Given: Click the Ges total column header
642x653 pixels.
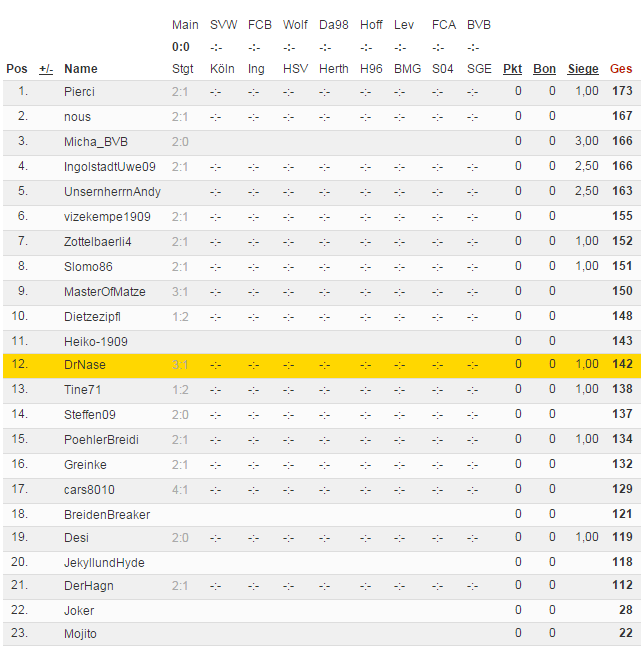Looking at the screenshot, I should pyautogui.click(x=621, y=69).
